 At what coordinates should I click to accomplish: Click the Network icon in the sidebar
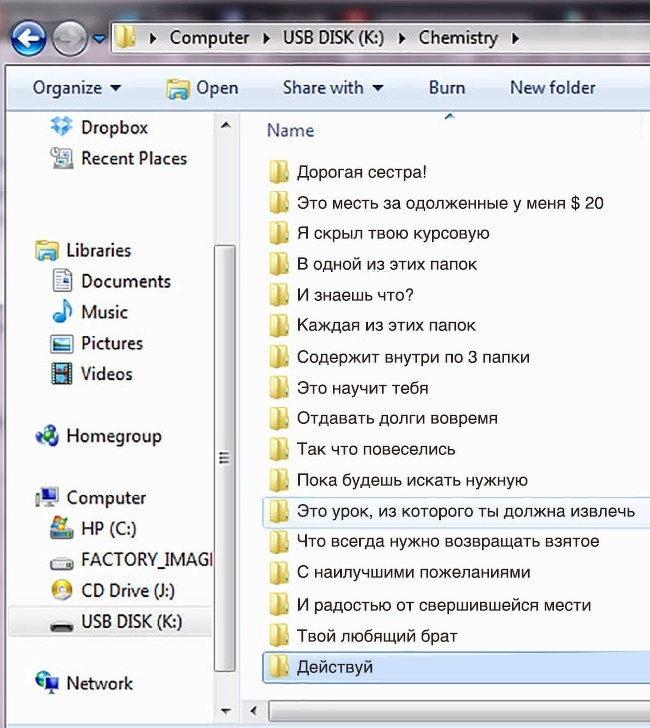pyautogui.click(x=47, y=683)
